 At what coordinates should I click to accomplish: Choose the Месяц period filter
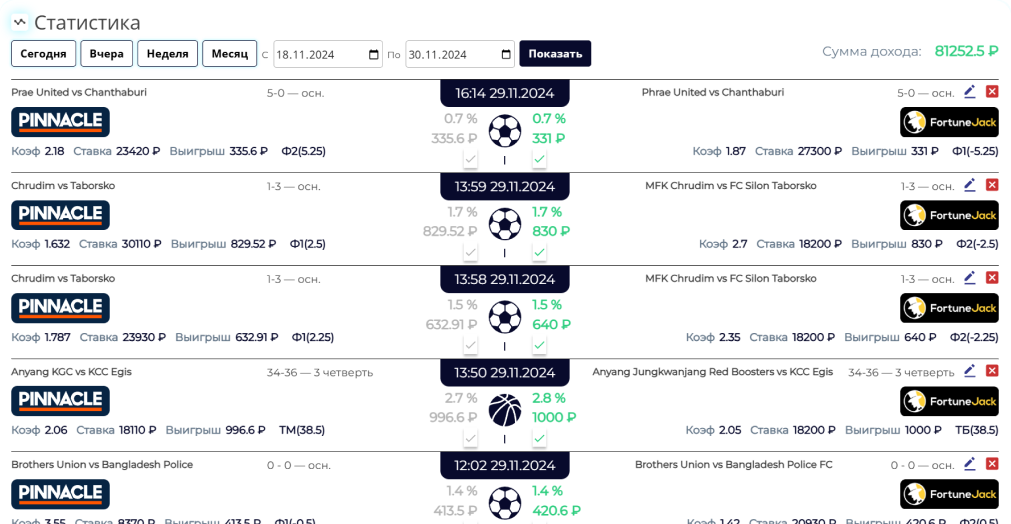[229, 54]
